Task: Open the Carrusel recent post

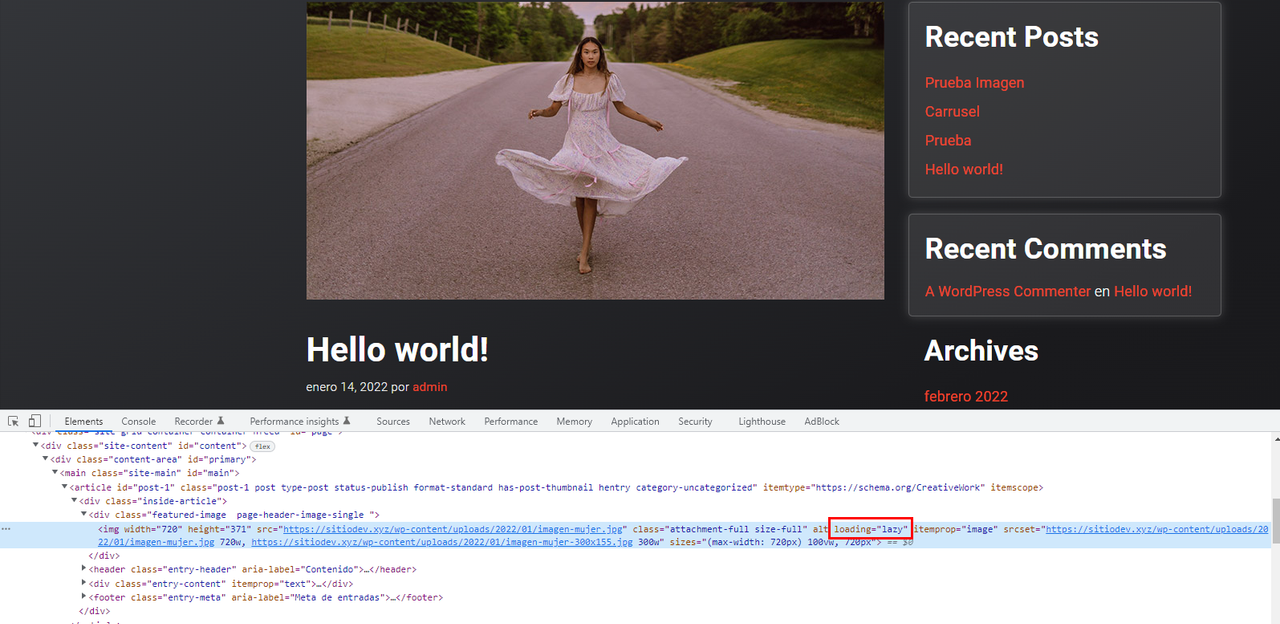Action: pyautogui.click(x=952, y=112)
